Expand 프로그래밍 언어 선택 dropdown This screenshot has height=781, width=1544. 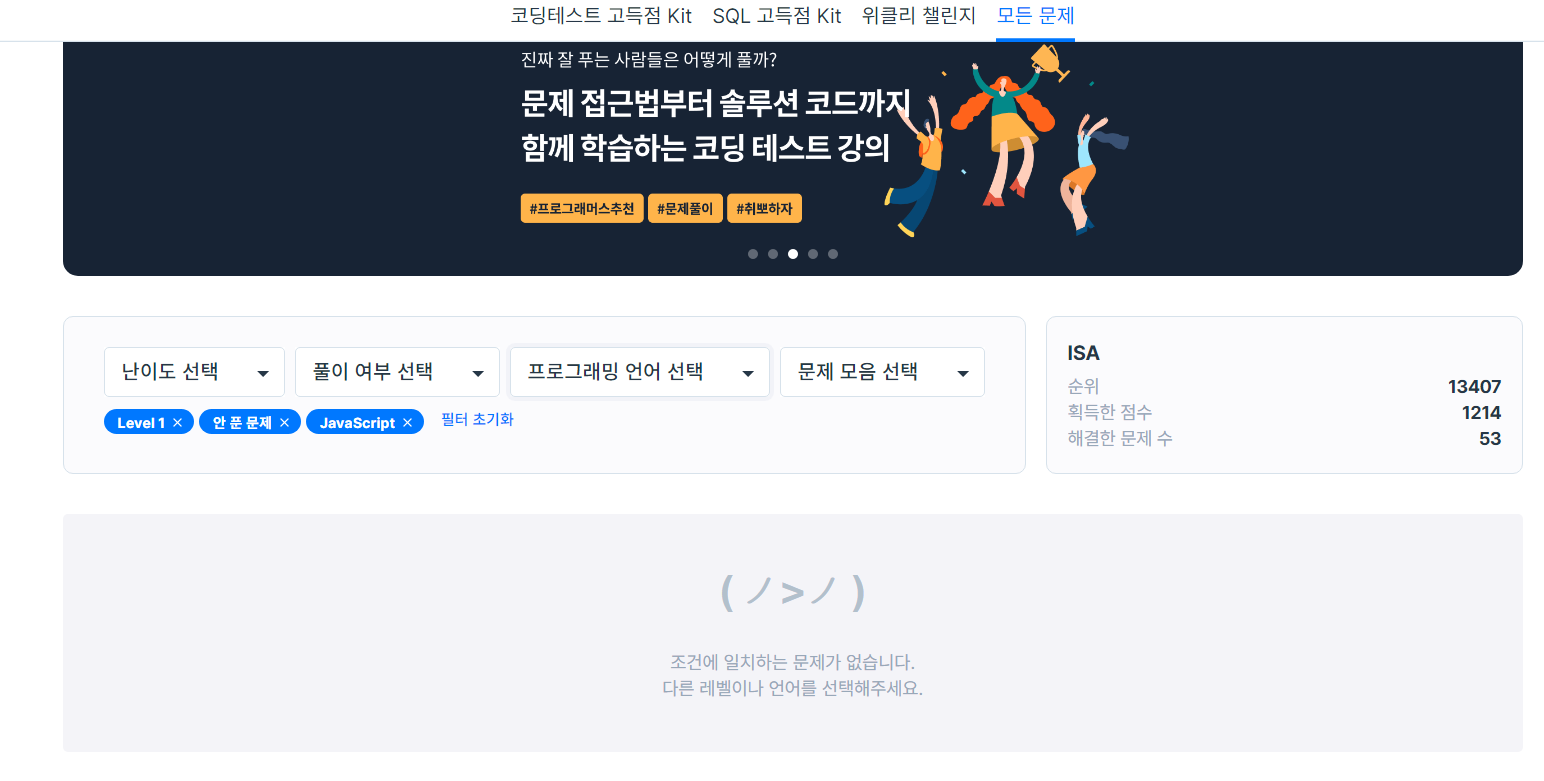[640, 372]
